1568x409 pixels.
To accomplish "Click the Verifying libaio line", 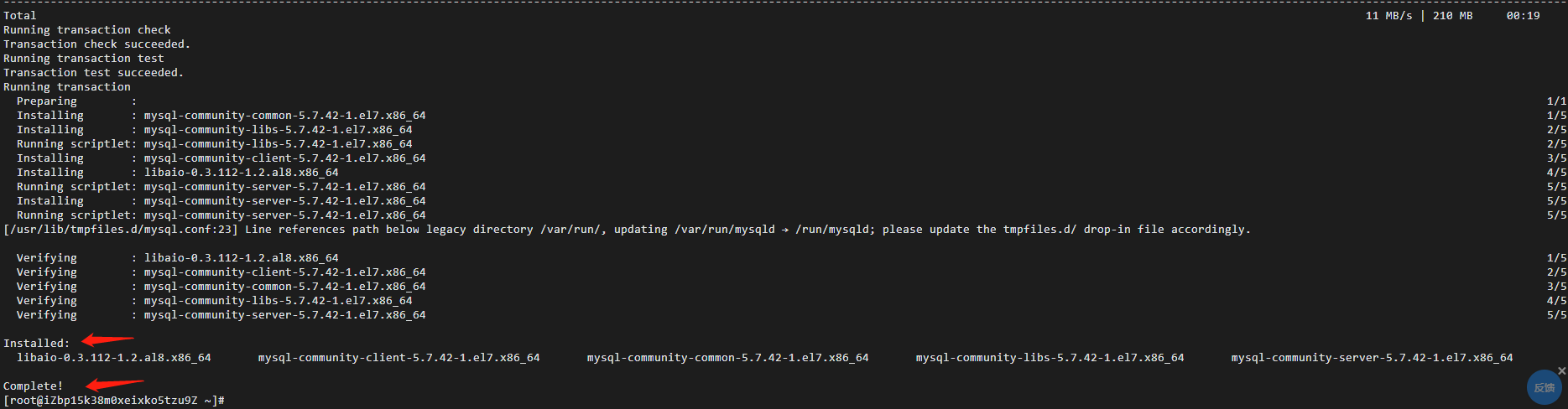I will pos(784,258).
